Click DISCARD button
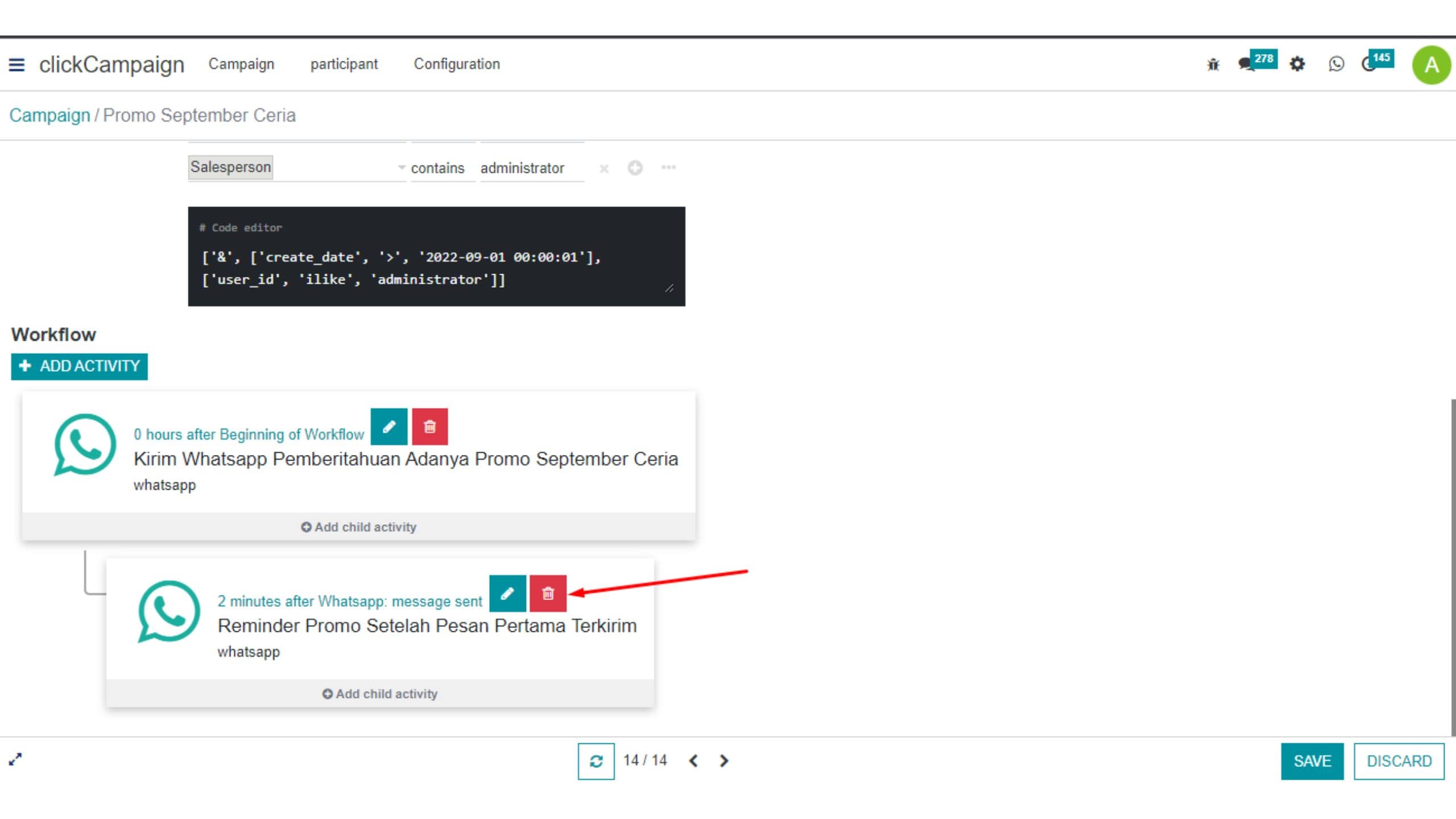 1399,761
